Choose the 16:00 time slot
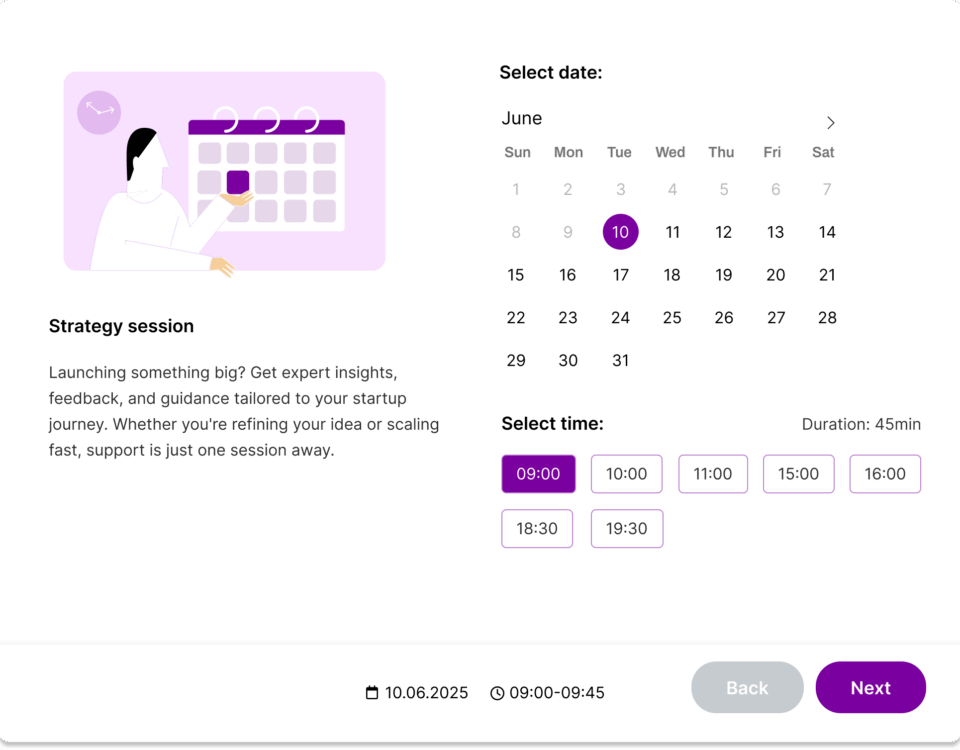This screenshot has height=750, width=960. (885, 474)
